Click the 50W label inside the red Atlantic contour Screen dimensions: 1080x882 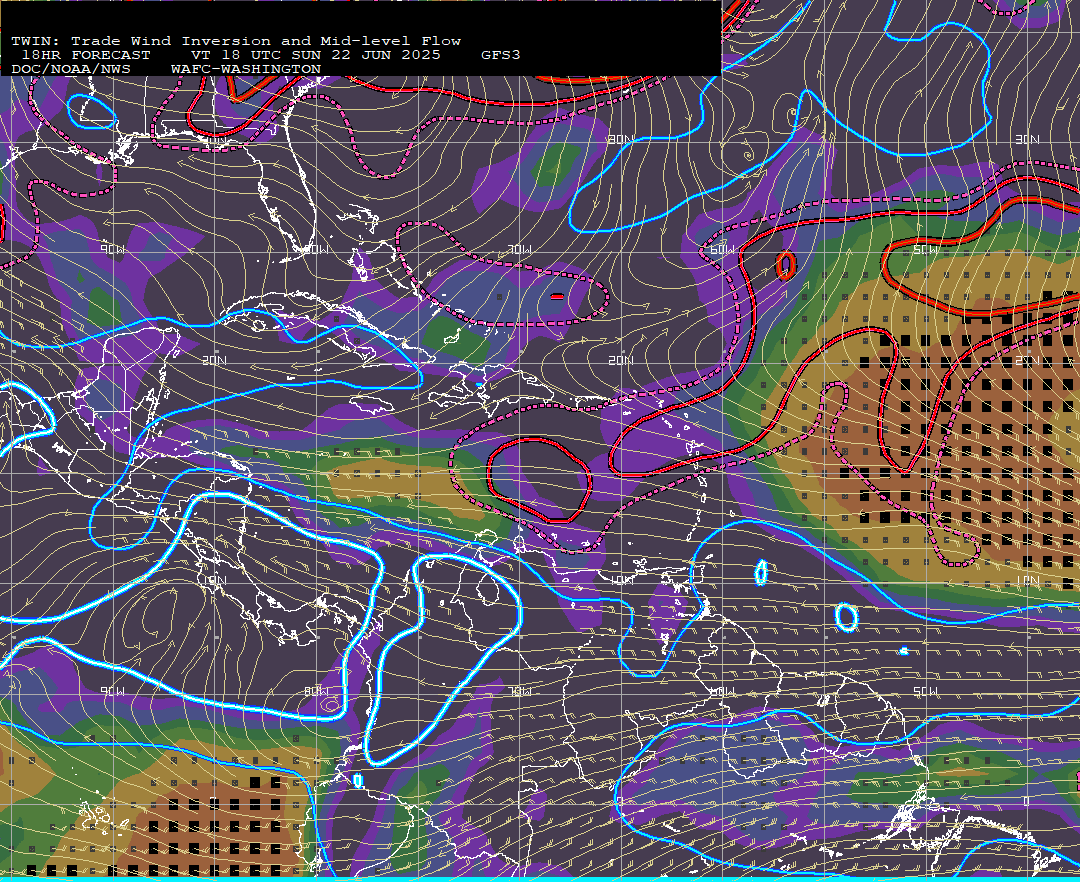925,249
